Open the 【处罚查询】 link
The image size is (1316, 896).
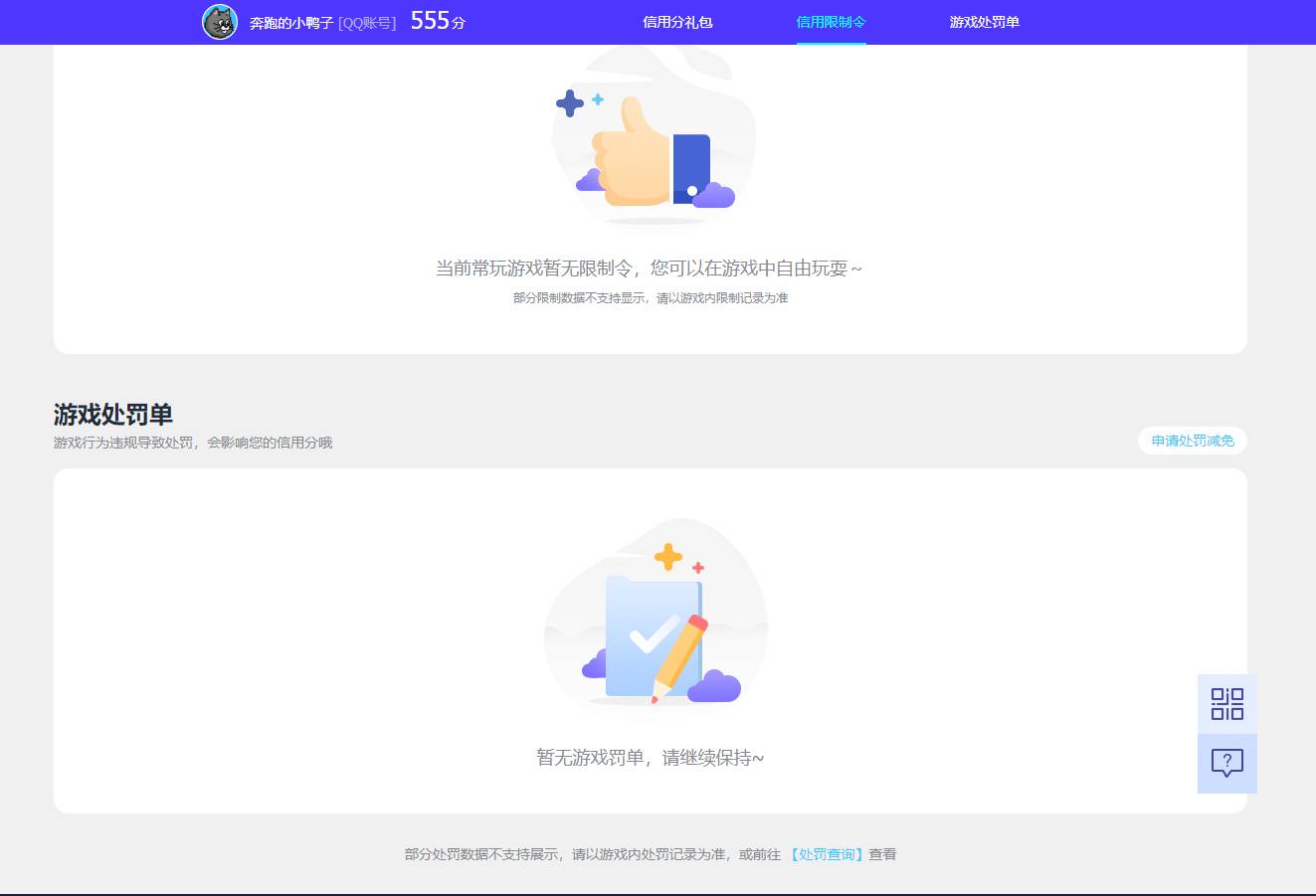[x=828, y=853]
